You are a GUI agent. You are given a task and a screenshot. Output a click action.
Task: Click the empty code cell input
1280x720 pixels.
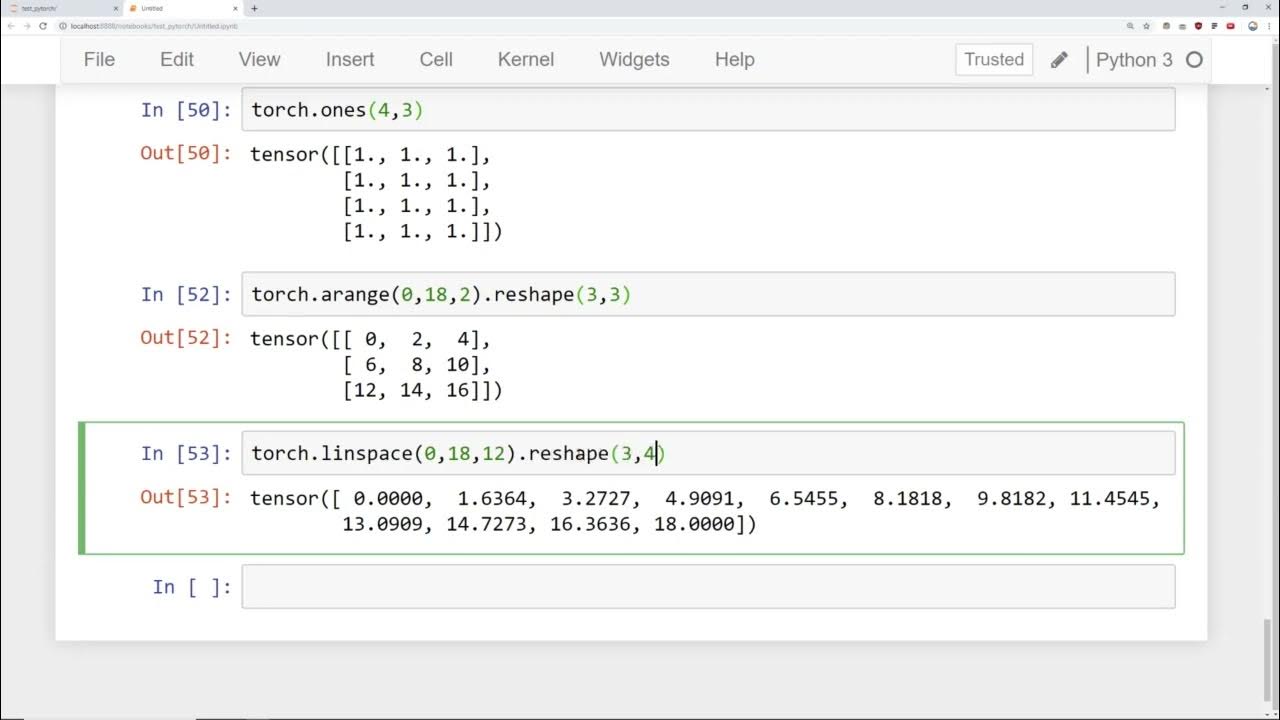tap(708, 587)
